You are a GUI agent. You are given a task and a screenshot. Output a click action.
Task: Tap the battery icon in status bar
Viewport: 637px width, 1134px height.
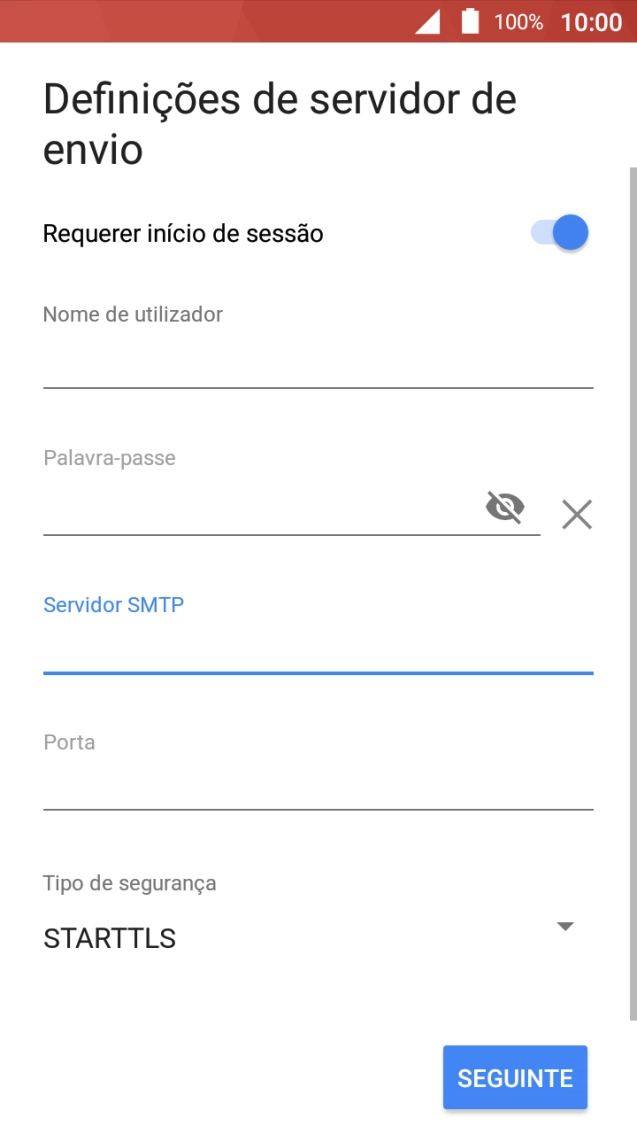coord(470,21)
